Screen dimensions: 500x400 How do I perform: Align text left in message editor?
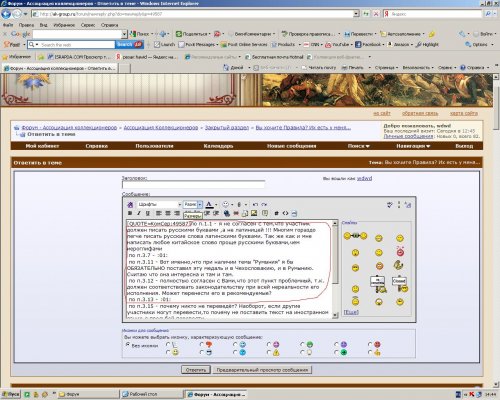pyautogui.click(x=159, y=213)
